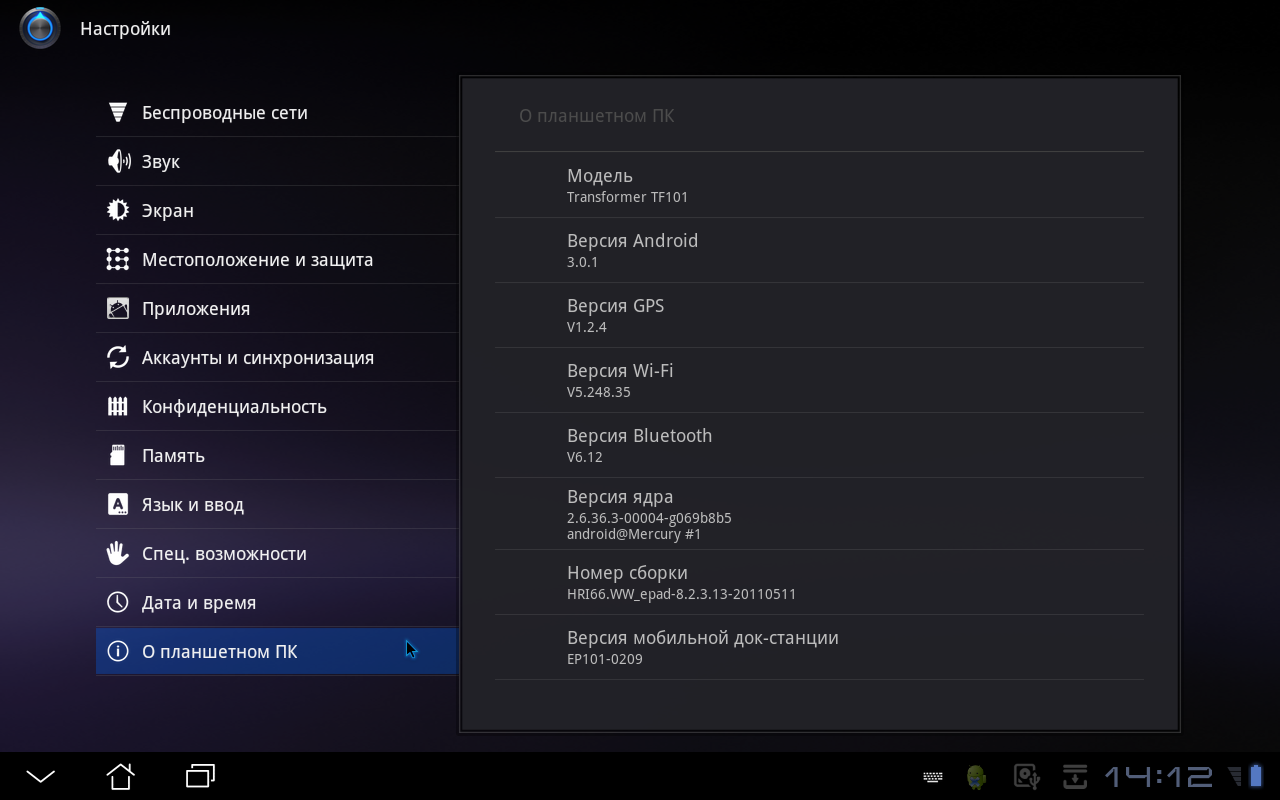Tap the Номер сборки row
Viewport: 1280px width, 800px height.
tap(818, 582)
